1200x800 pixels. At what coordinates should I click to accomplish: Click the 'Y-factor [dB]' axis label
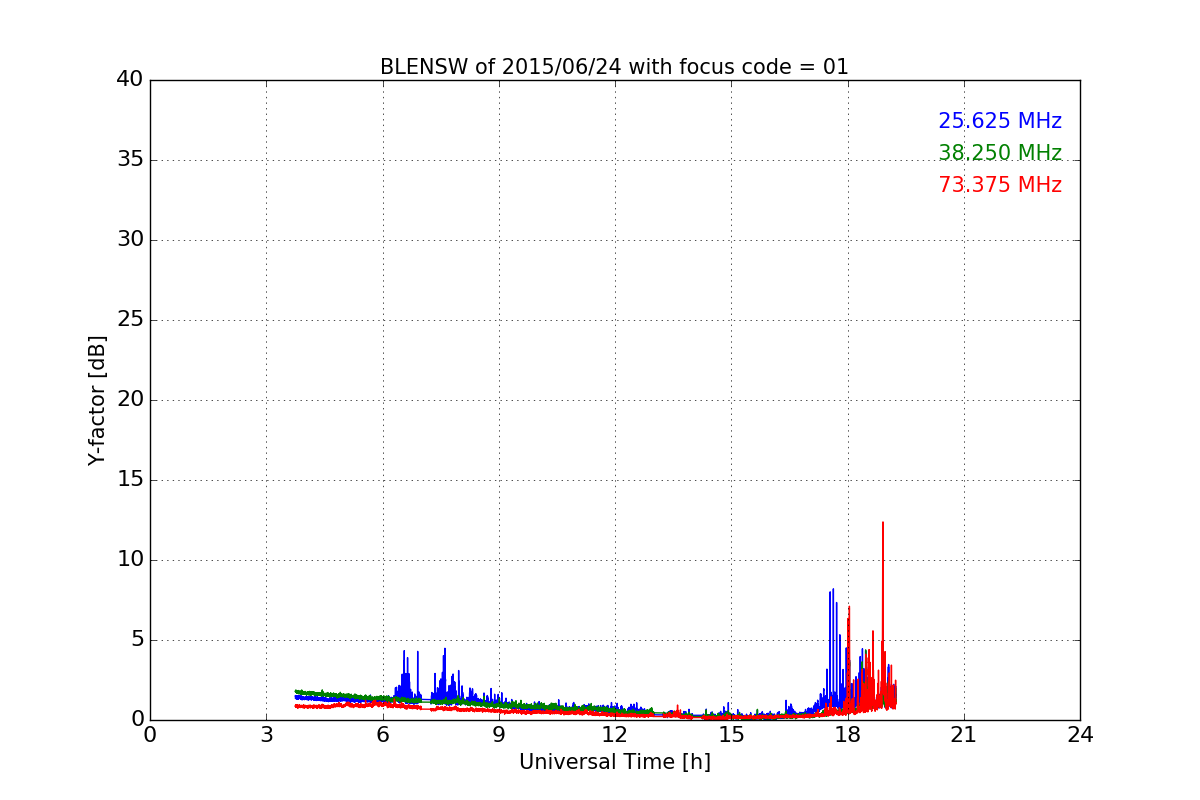pyautogui.click(x=97, y=400)
